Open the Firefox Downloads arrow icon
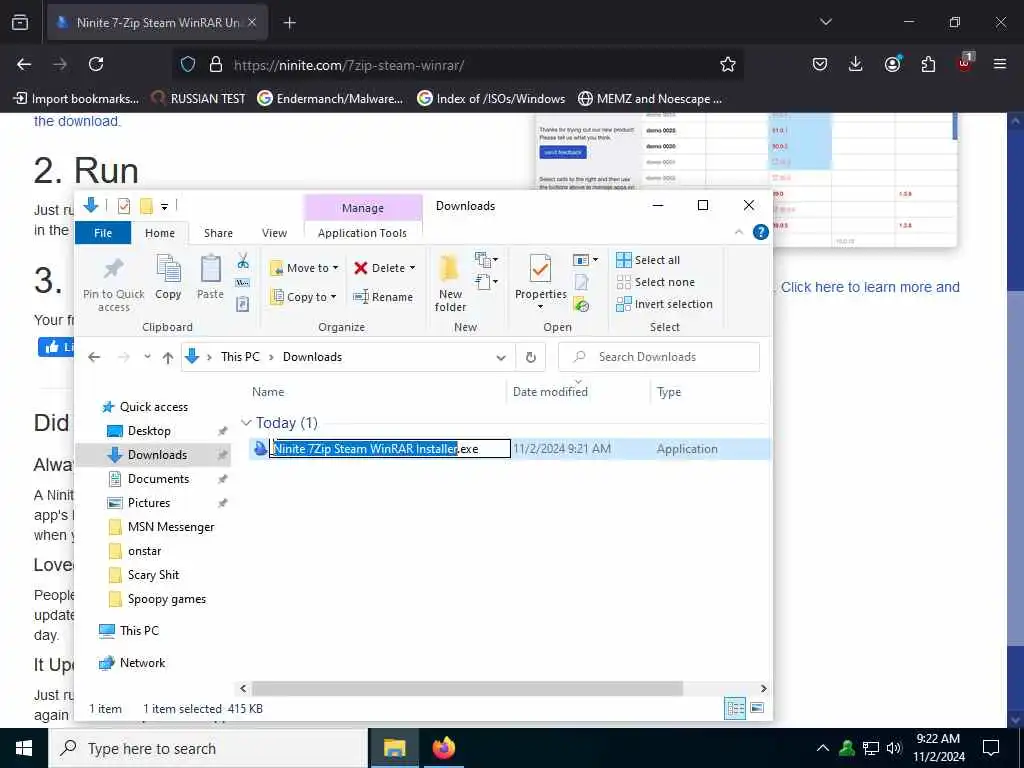 [x=856, y=64]
